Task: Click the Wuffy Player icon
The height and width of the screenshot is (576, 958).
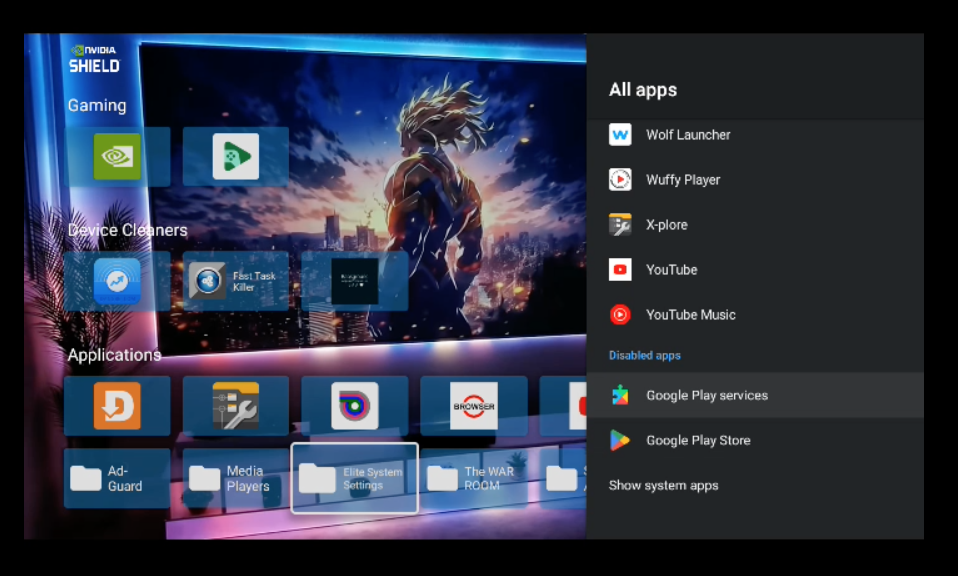Action: pos(620,180)
